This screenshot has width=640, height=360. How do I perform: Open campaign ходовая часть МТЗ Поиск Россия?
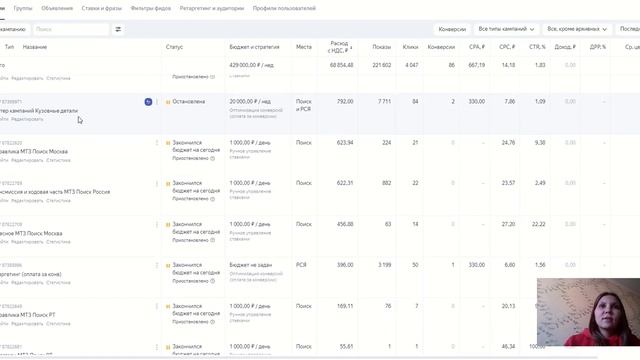(55, 192)
